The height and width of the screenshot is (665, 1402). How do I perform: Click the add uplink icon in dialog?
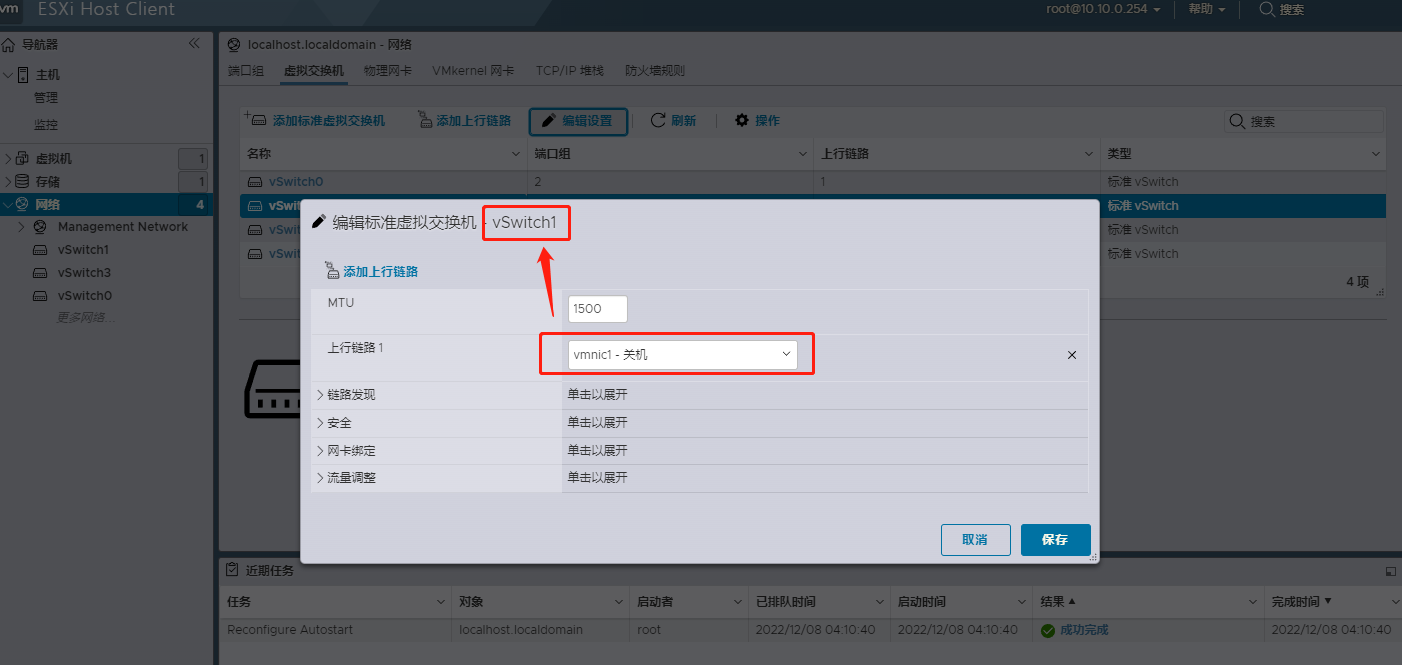333,271
